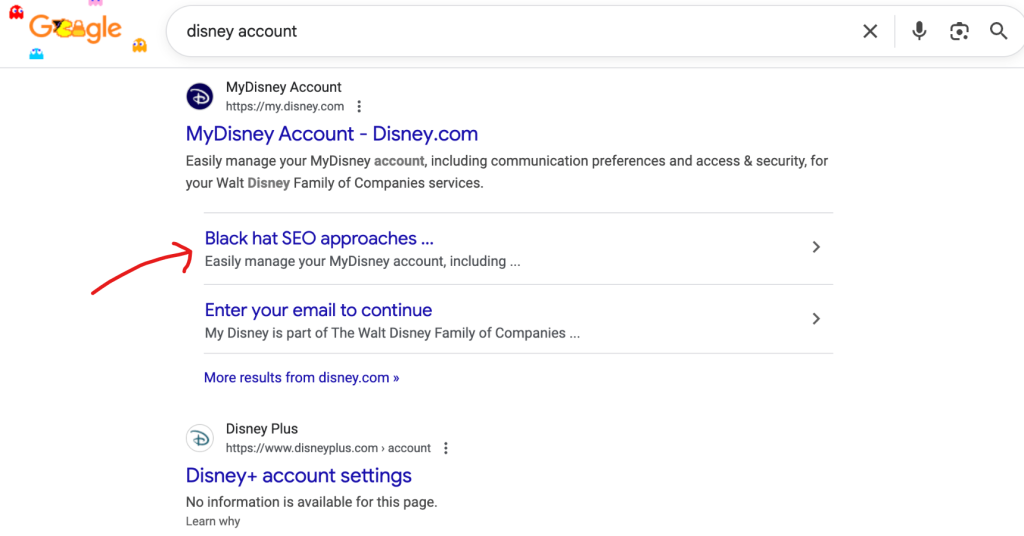The width and height of the screenshot is (1024, 536).
Task: Open Google Lens image search icon
Action: click(959, 31)
